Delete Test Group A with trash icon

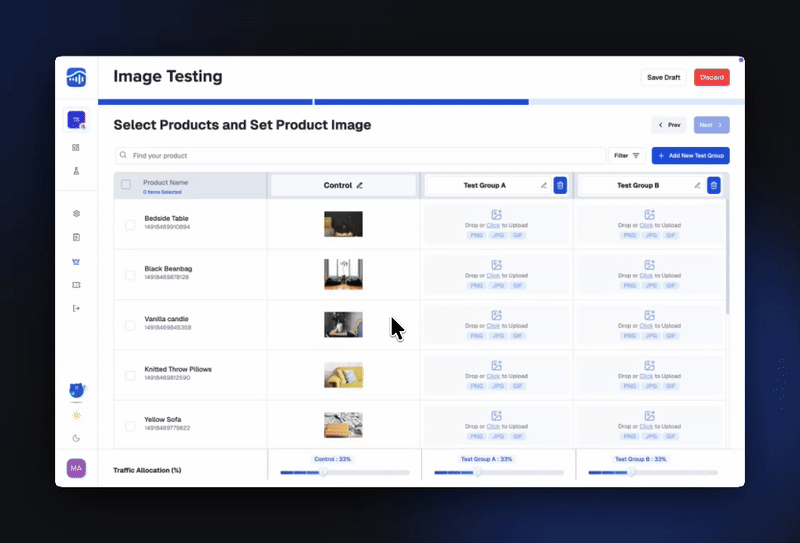point(560,185)
